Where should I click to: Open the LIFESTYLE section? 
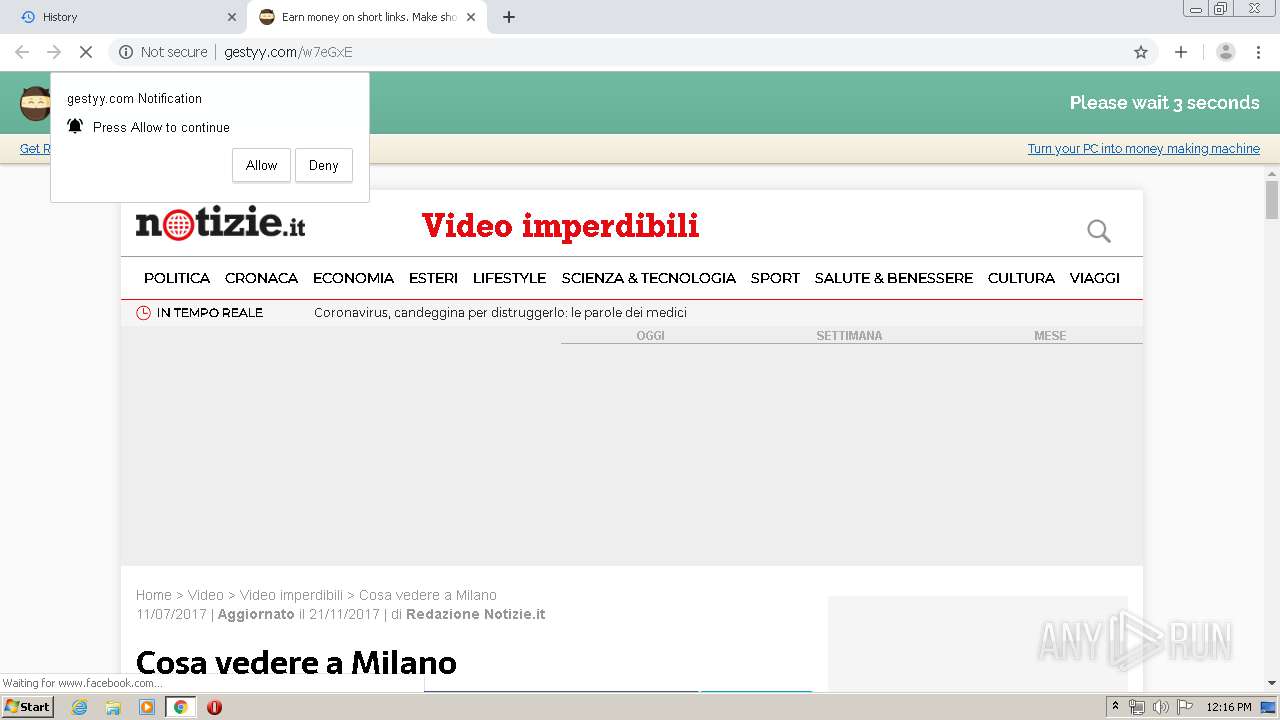point(509,278)
